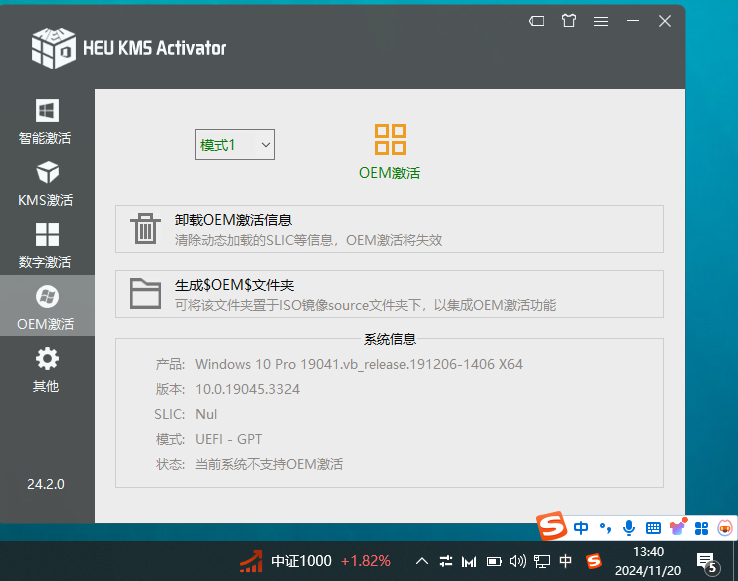The image size is (738, 581).
Task: Show hidden tray icons chevron
Action: point(422,561)
